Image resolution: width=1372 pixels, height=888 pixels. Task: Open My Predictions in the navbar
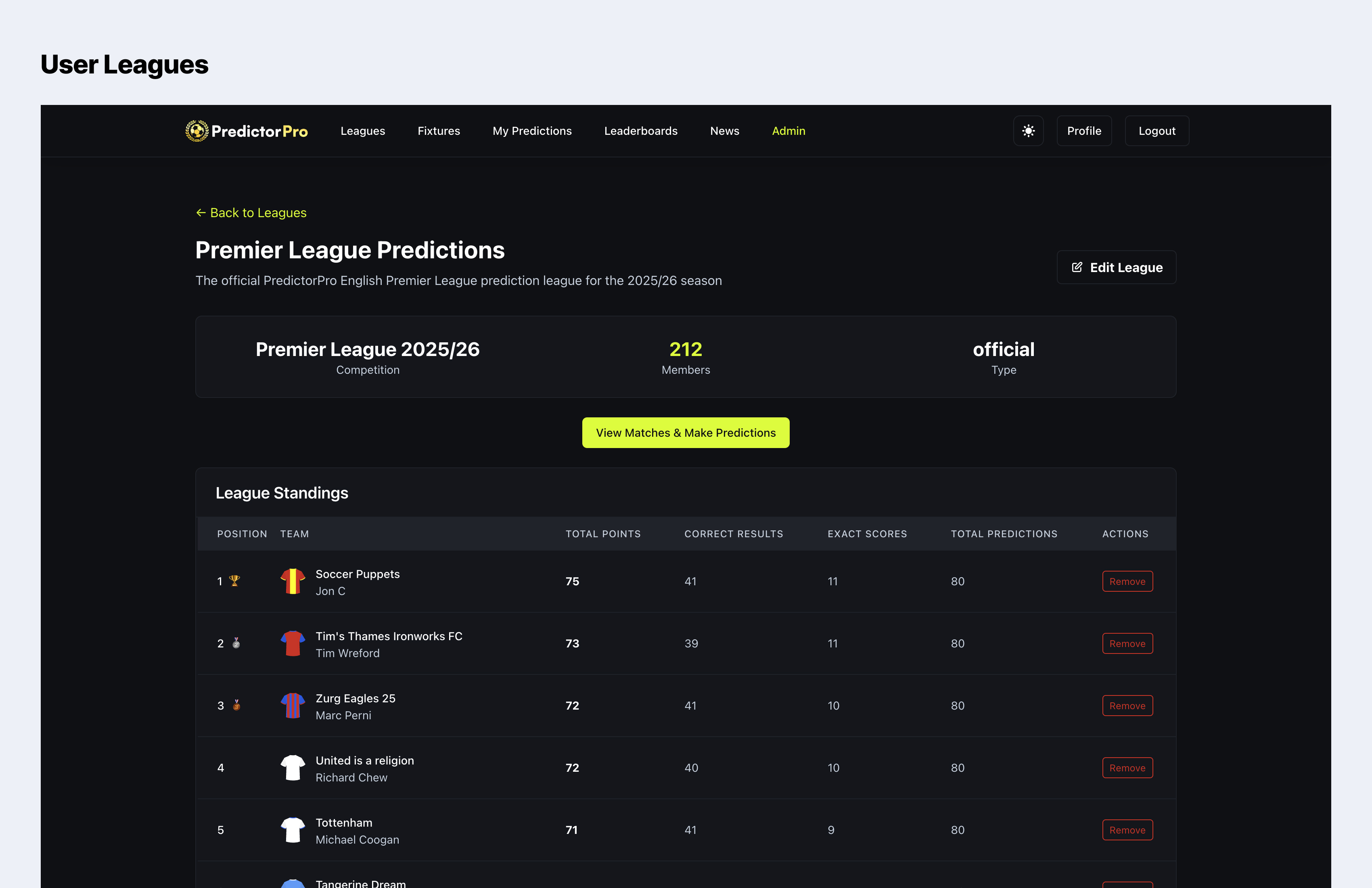click(531, 131)
